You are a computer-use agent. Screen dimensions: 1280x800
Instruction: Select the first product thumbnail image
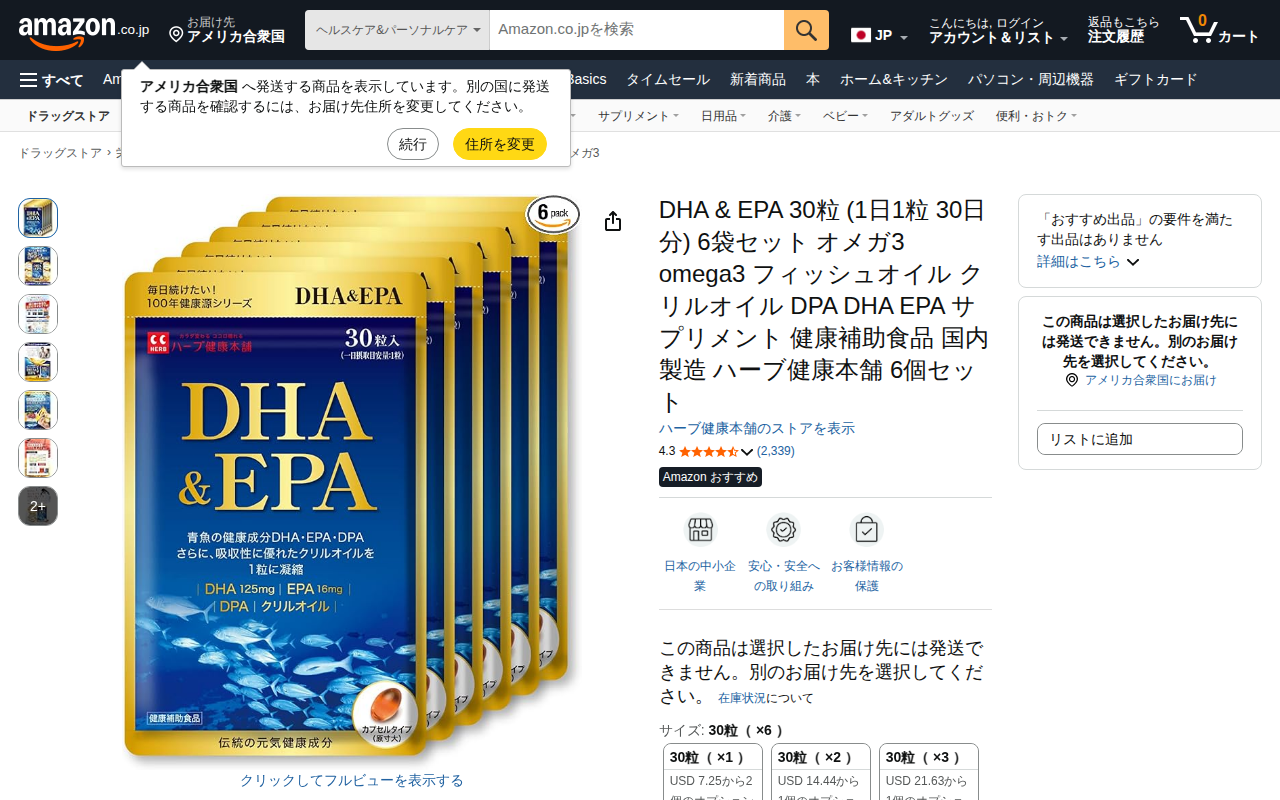click(x=38, y=218)
